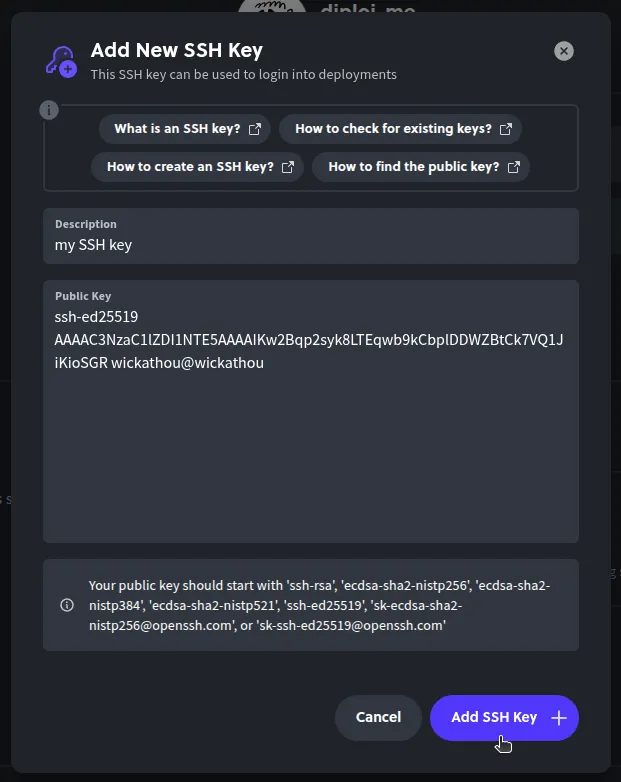
Task: Click external-link icon beside "How to check for existing keys?"
Action: [506, 129]
